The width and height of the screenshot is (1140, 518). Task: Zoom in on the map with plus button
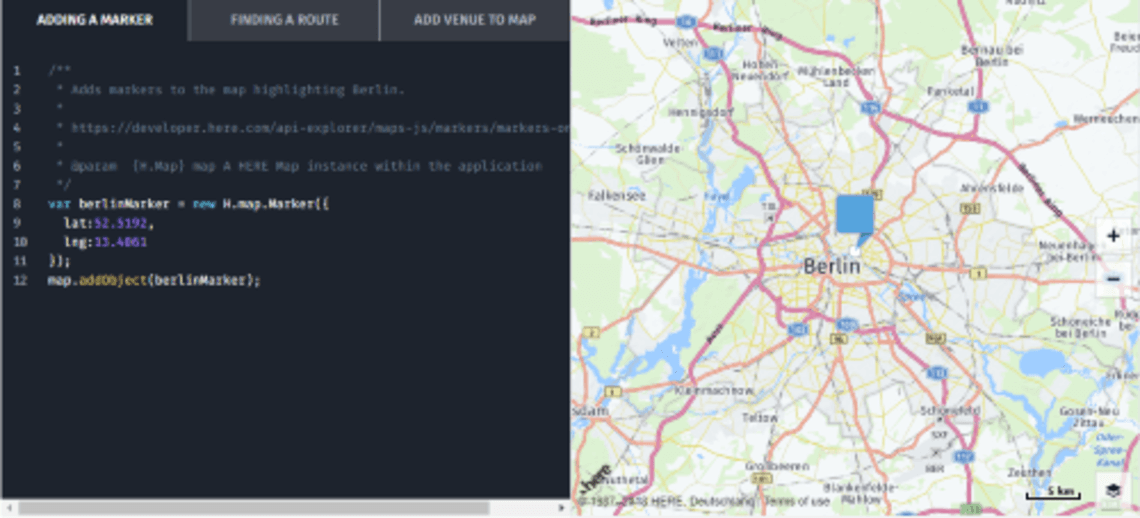(1113, 237)
